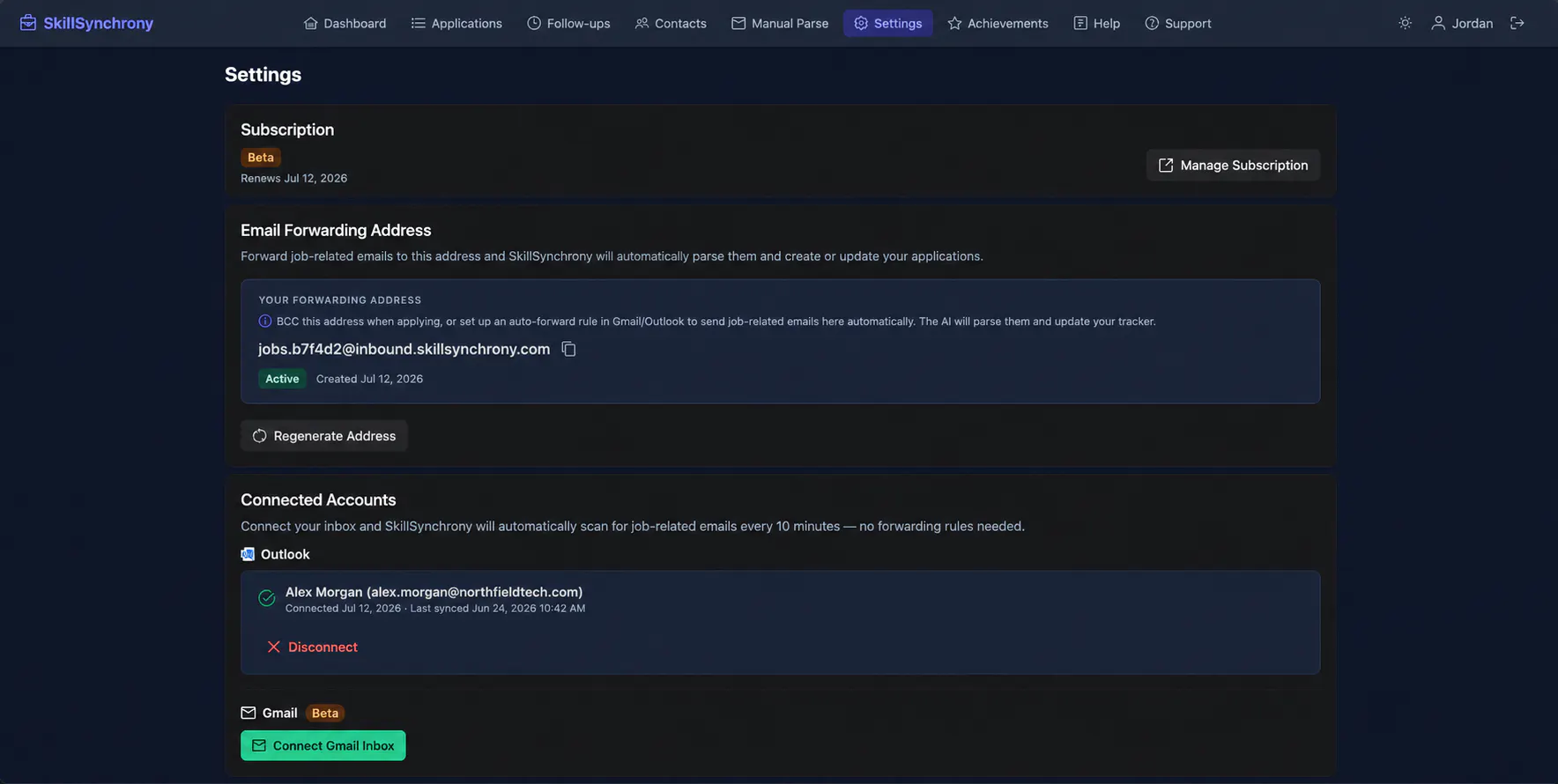This screenshot has width=1558, height=784.
Task: Go to Support
Action: coord(1177,23)
